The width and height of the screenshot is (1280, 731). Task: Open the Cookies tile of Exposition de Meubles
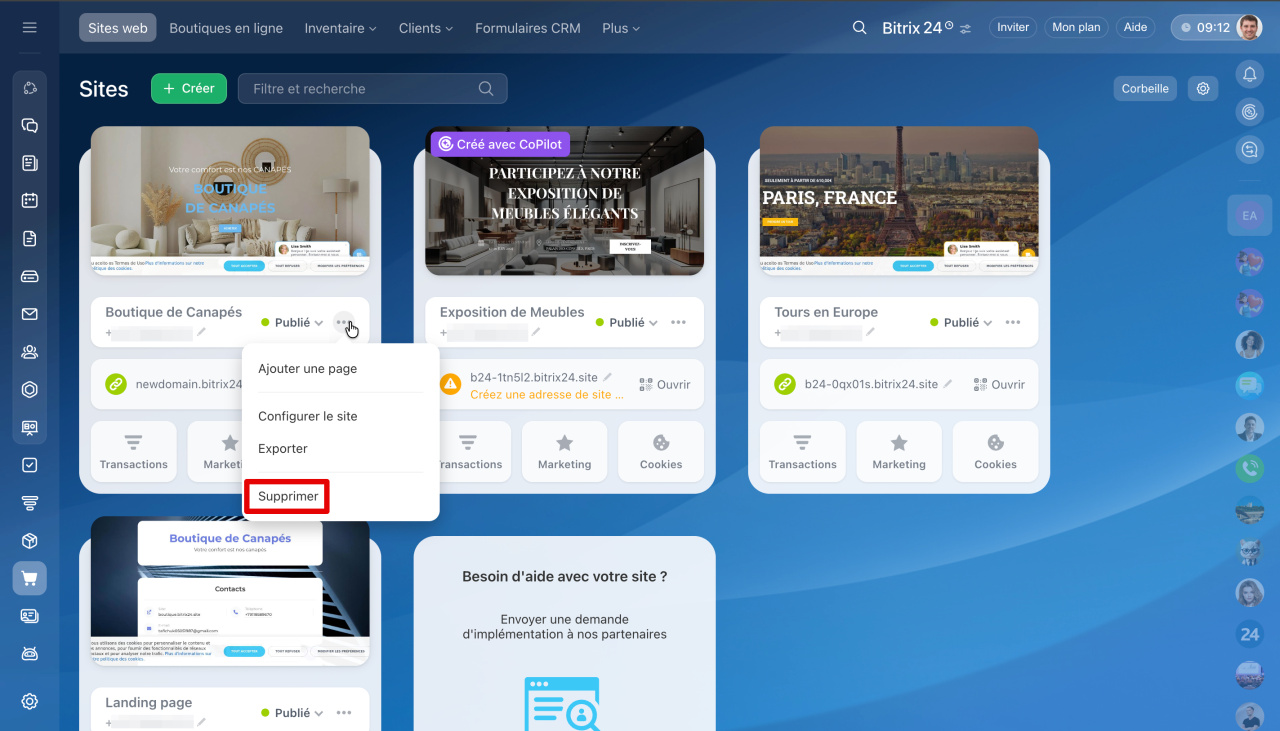tap(661, 452)
